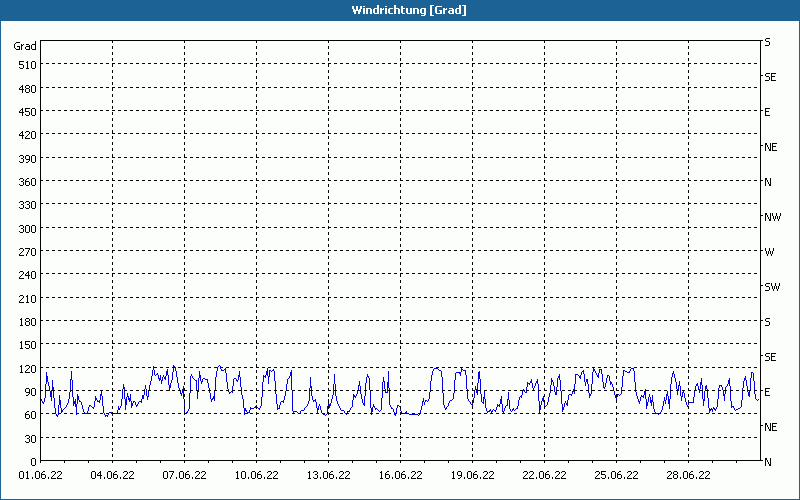Click the 270 degree label
The width and height of the screenshot is (800, 500).
(27, 252)
